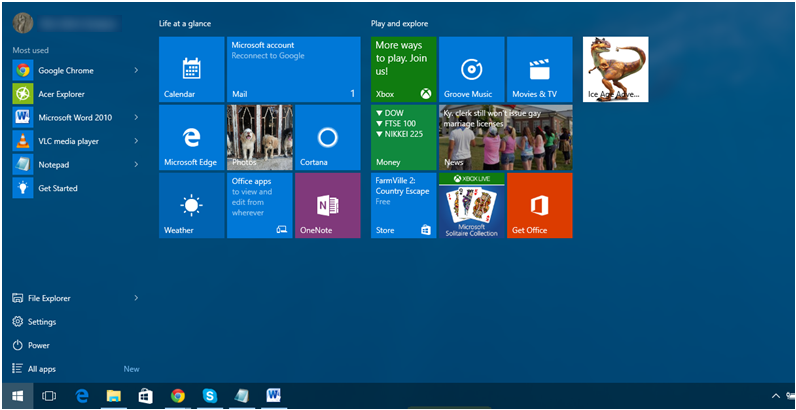796x410 pixels.
Task: Click the Start button on taskbar
Action: click(x=17, y=396)
